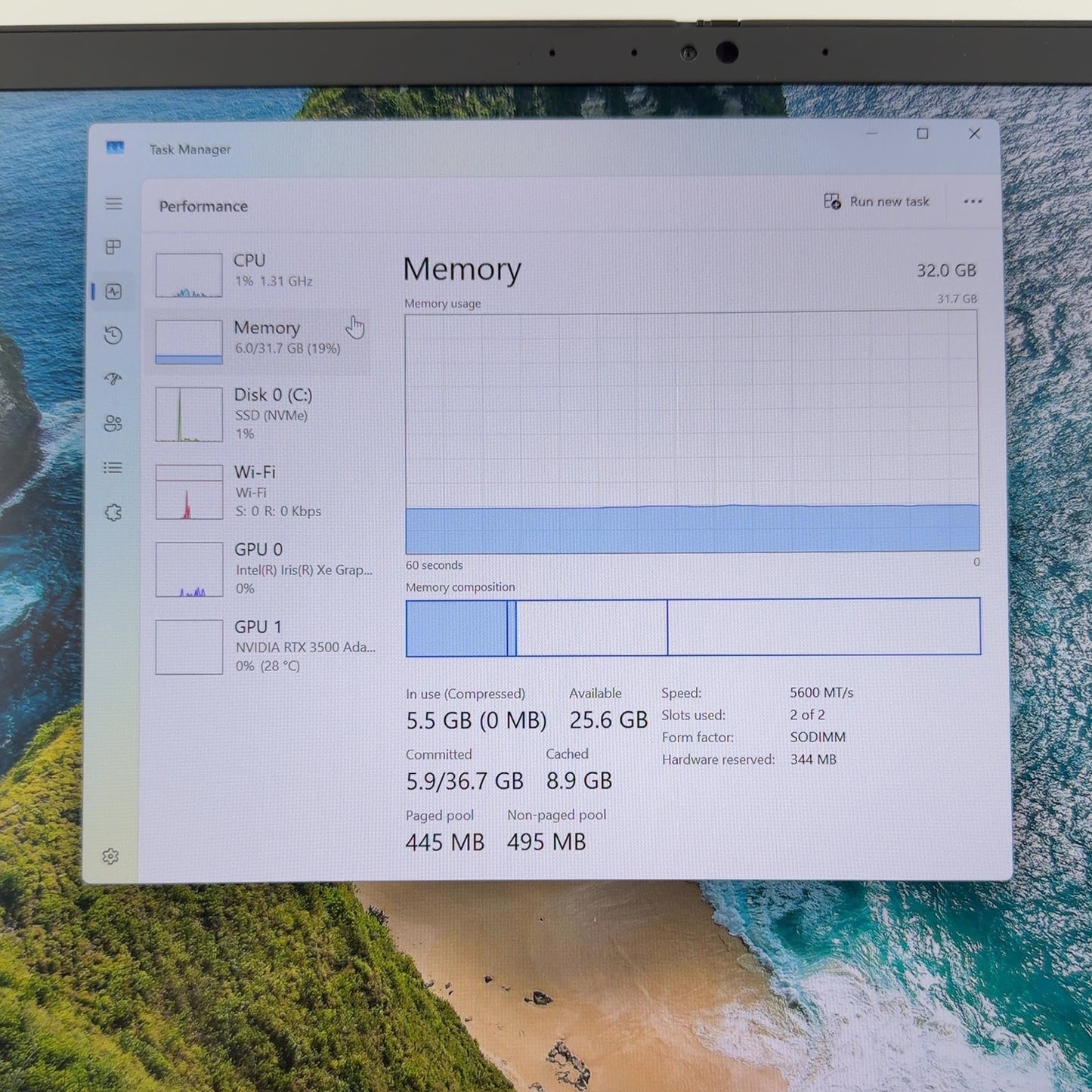Open the Startup apps sidebar icon

point(113,379)
